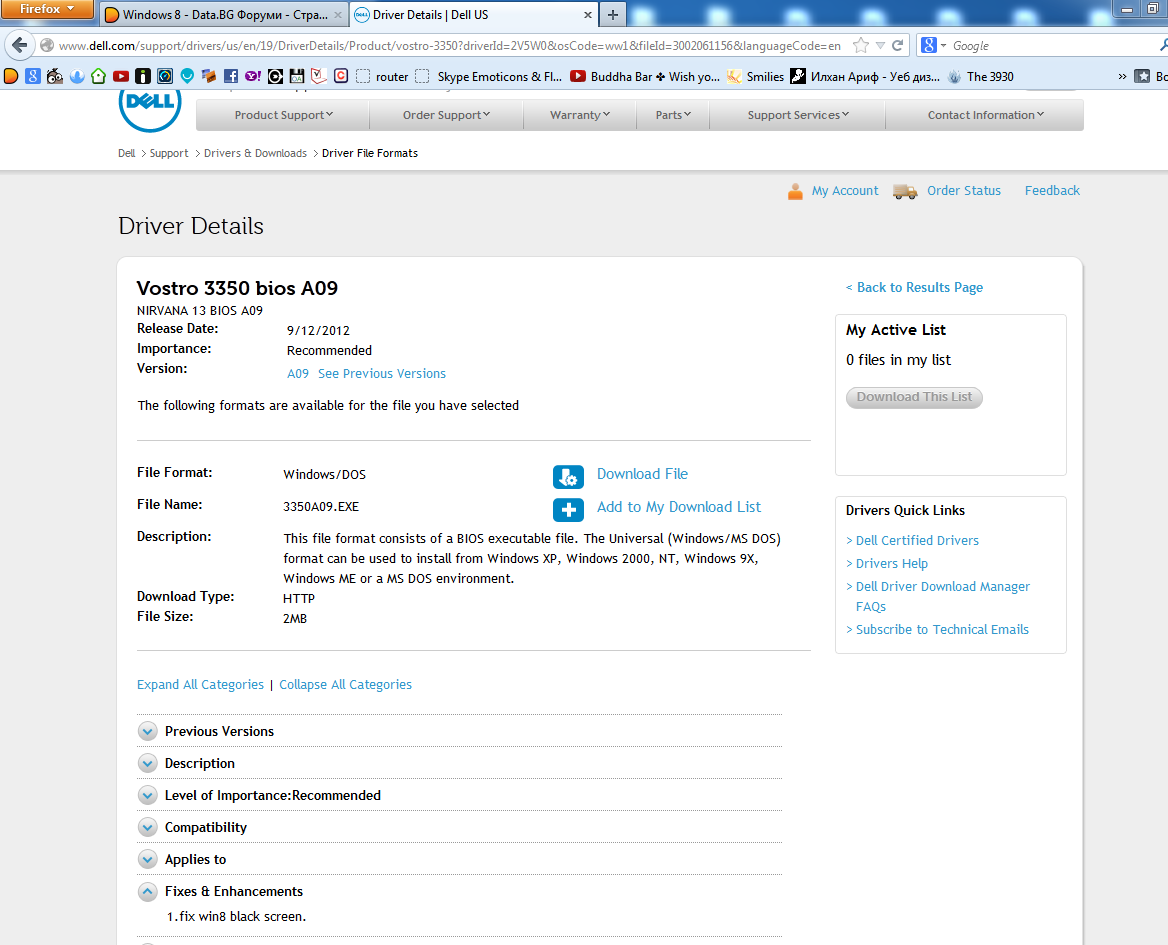Close the Windows 8 Data.BG tab
This screenshot has width=1168, height=945.
(337, 15)
